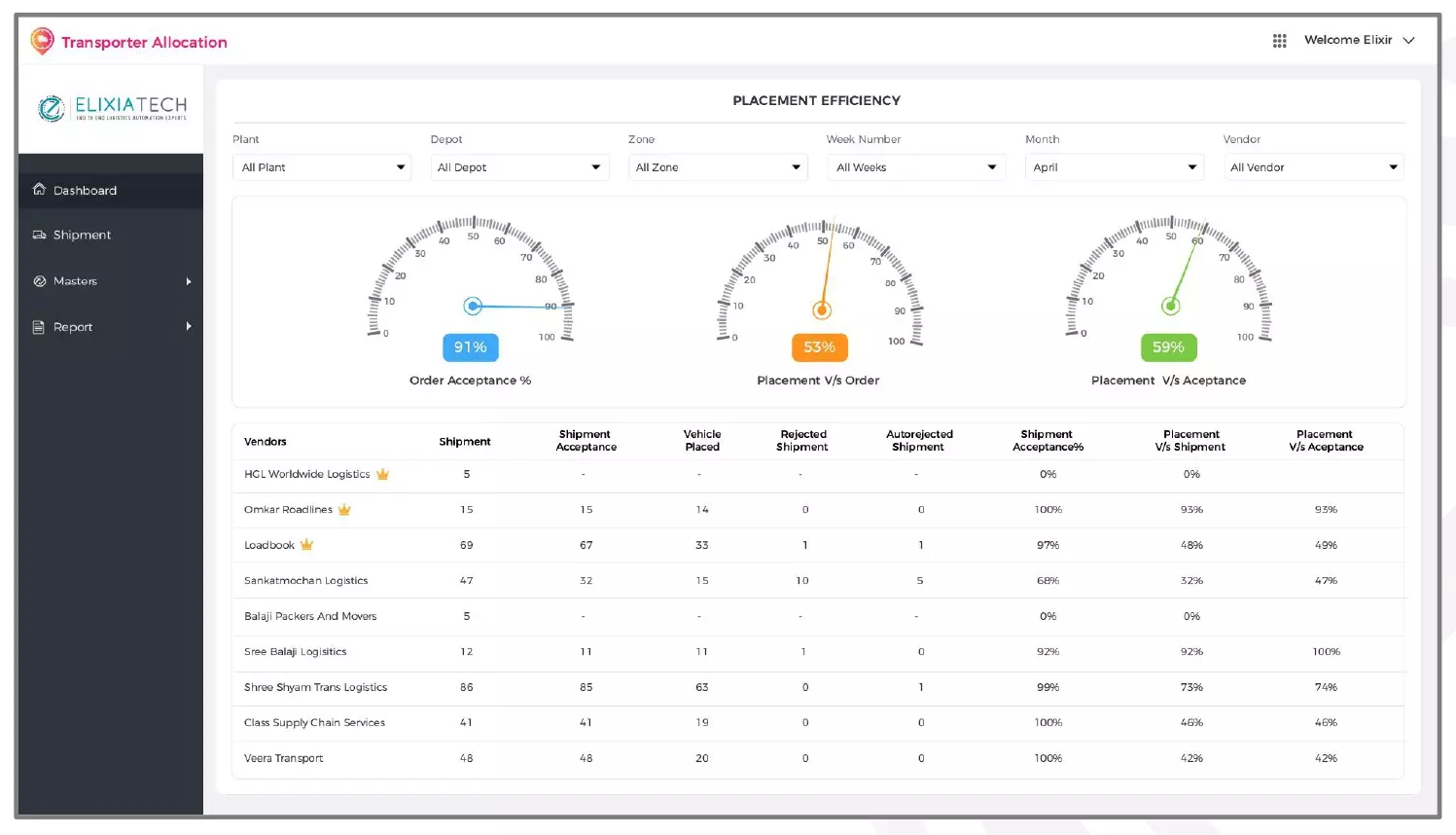This screenshot has width=1456, height=835.
Task: Select Shipment in the sidebar
Action: 82,235
